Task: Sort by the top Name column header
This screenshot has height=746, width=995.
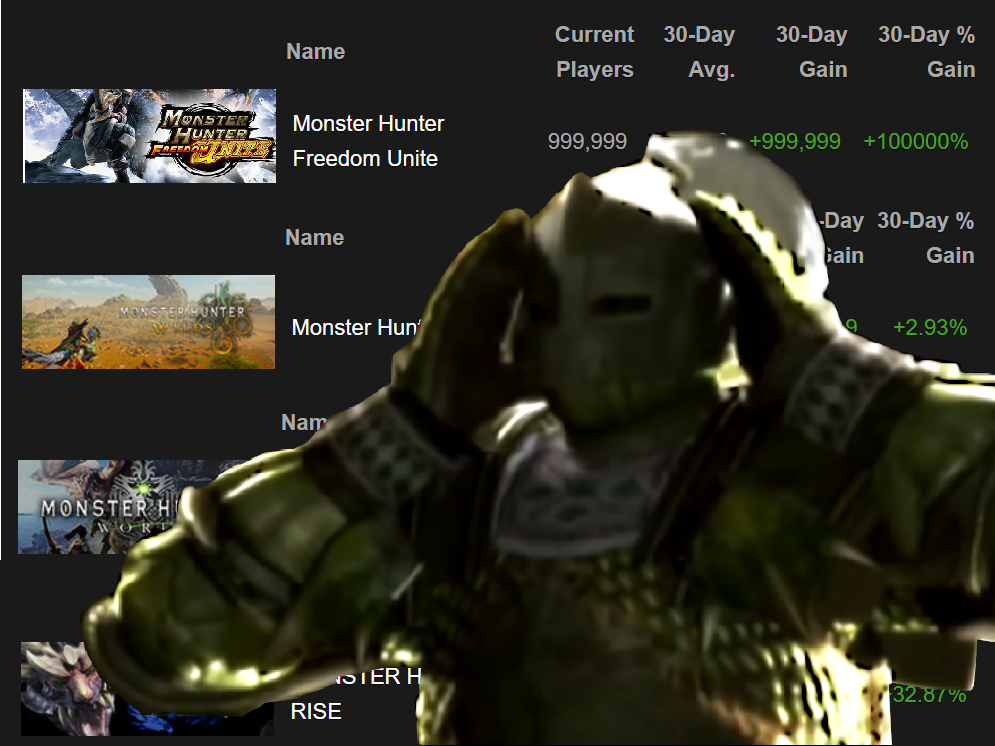Action: pos(315,51)
